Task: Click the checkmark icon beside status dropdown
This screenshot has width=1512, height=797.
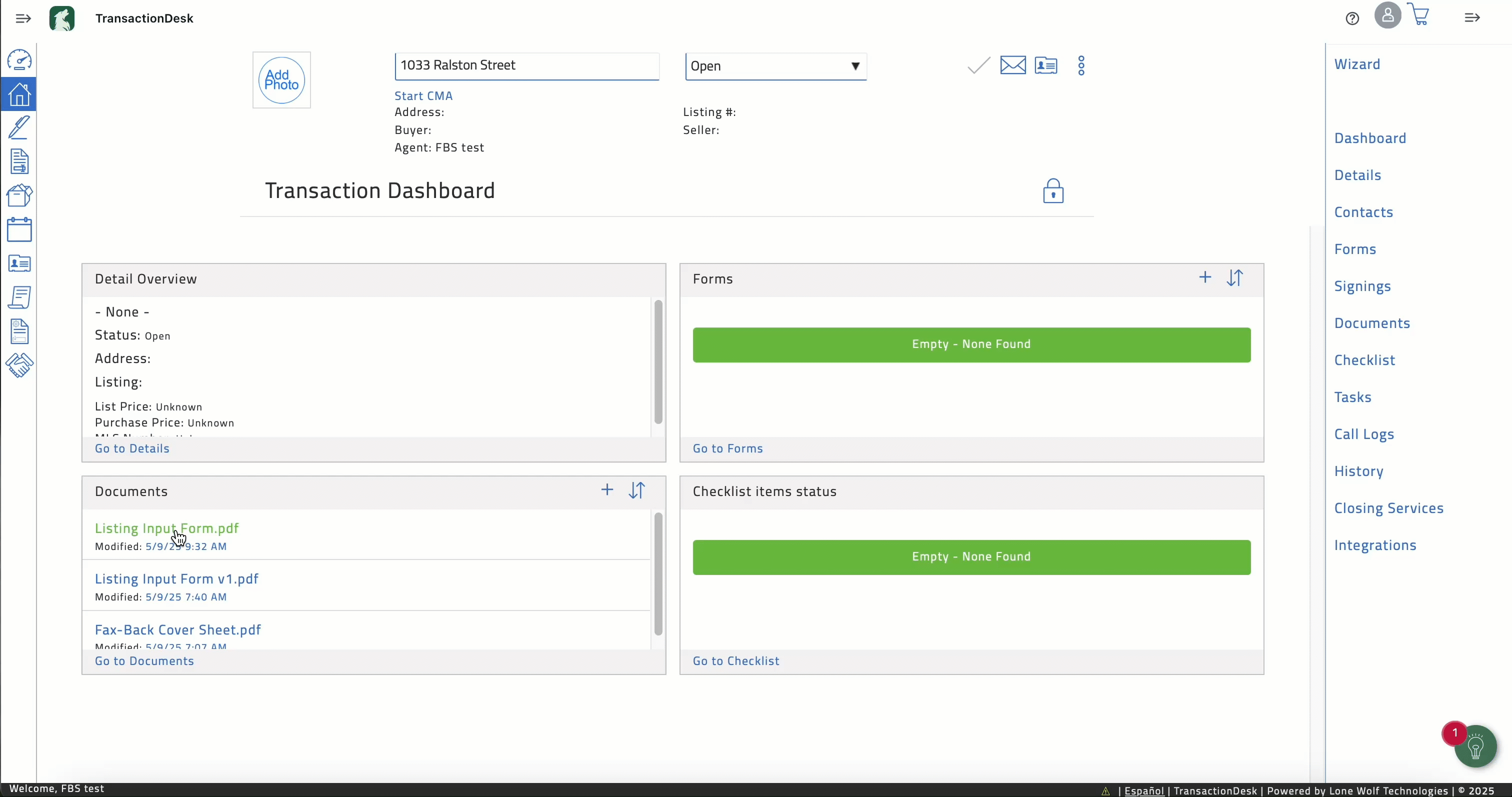Action: (x=978, y=65)
